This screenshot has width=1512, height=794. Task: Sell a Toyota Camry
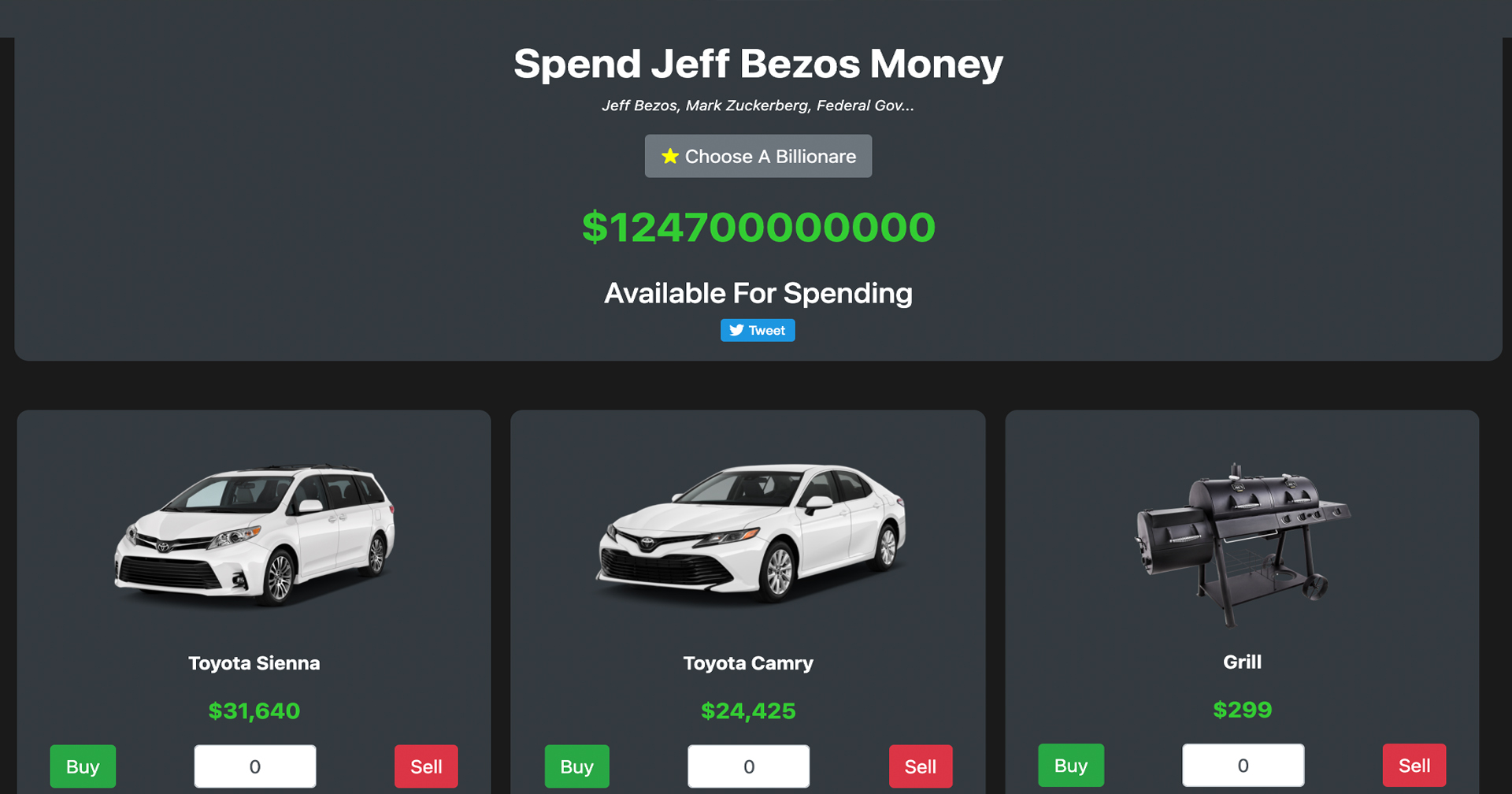pyautogui.click(x=921, y=766)
